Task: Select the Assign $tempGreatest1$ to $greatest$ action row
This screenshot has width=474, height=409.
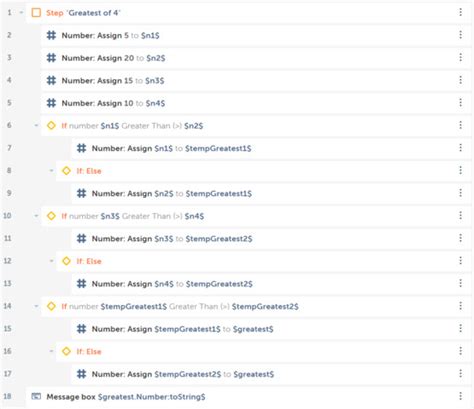Action: click(271, 329)
